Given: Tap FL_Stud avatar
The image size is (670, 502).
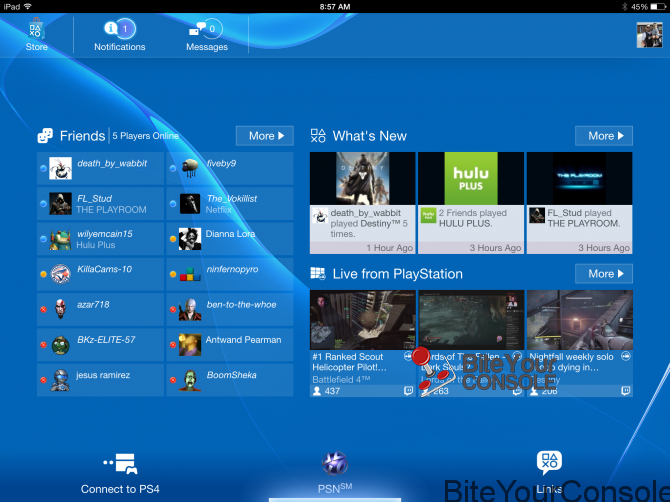Looking at the screenshot, I should click(60, 203).
